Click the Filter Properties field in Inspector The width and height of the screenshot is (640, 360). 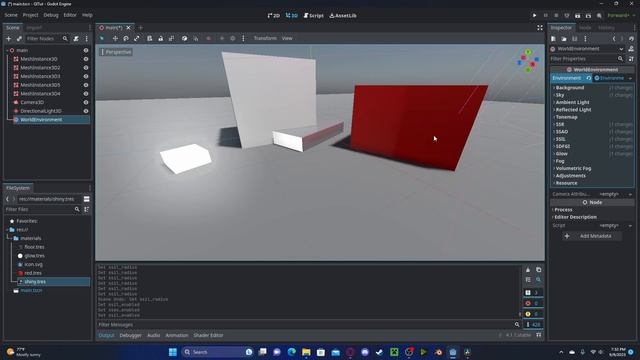(587, 59)
